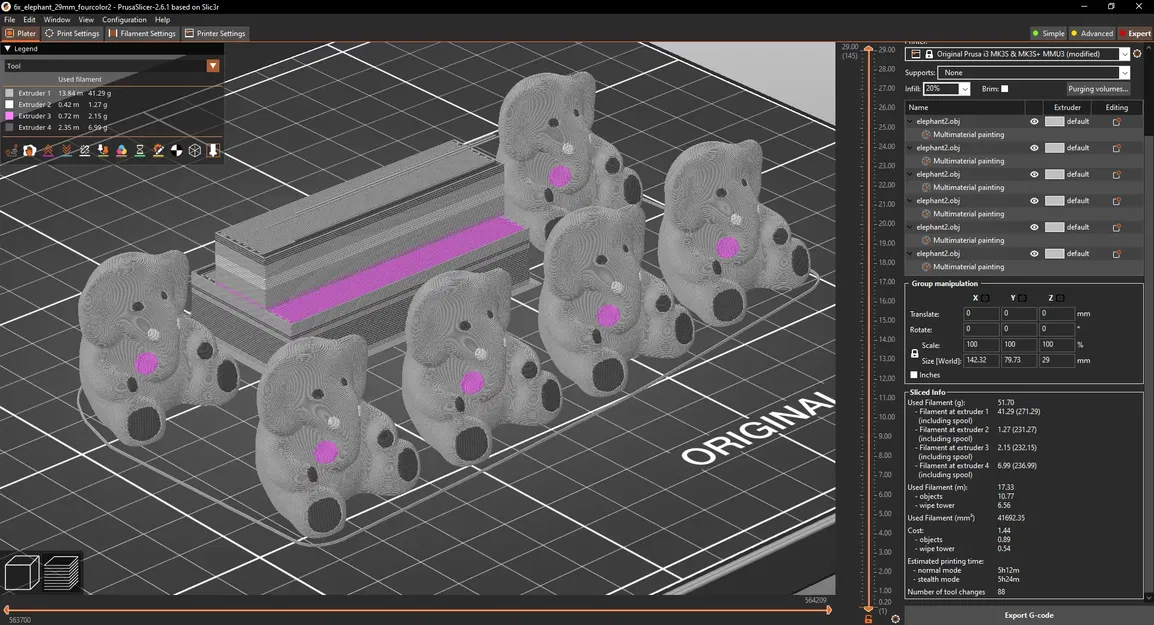The width and height of the screenshot is (1154, 625).
Task: Hide the fifth elephant2.obj with eye icon
Action: (x=1034, y=227)
